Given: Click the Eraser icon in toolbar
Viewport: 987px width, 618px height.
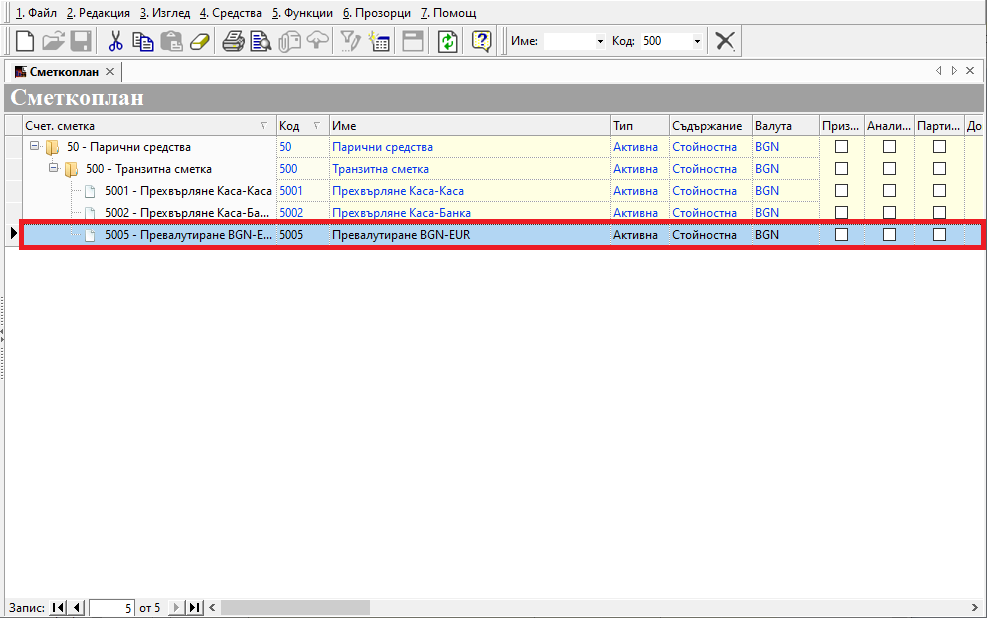Looking at the screenshot, I should (199, 41).
